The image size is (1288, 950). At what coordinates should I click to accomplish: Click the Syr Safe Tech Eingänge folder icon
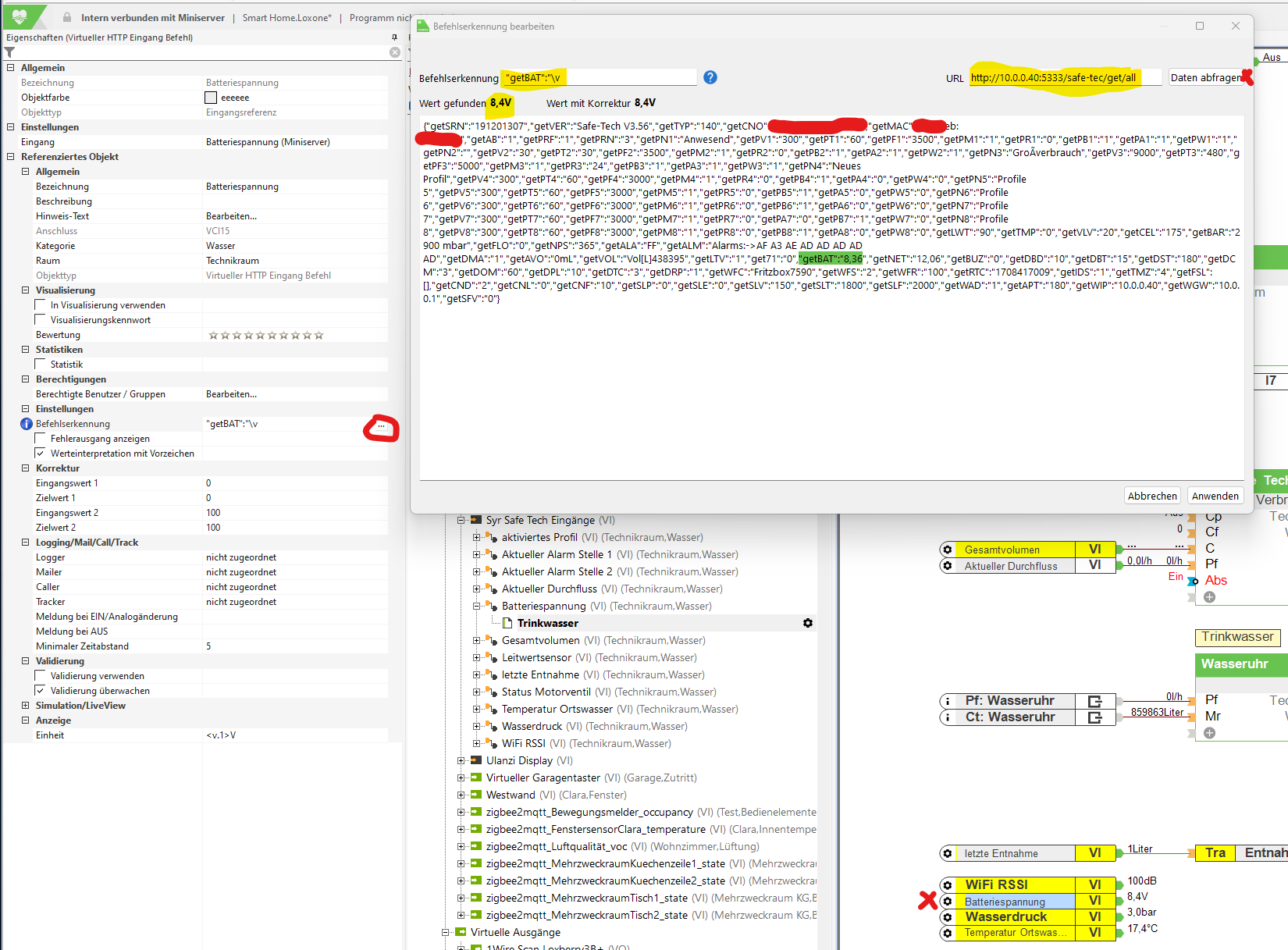click(x=475, y=520)
